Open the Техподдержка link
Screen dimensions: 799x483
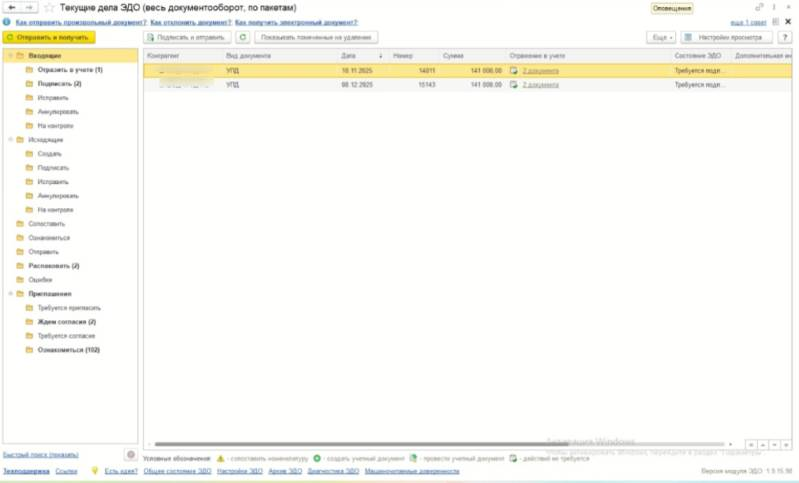click(26, 471)
